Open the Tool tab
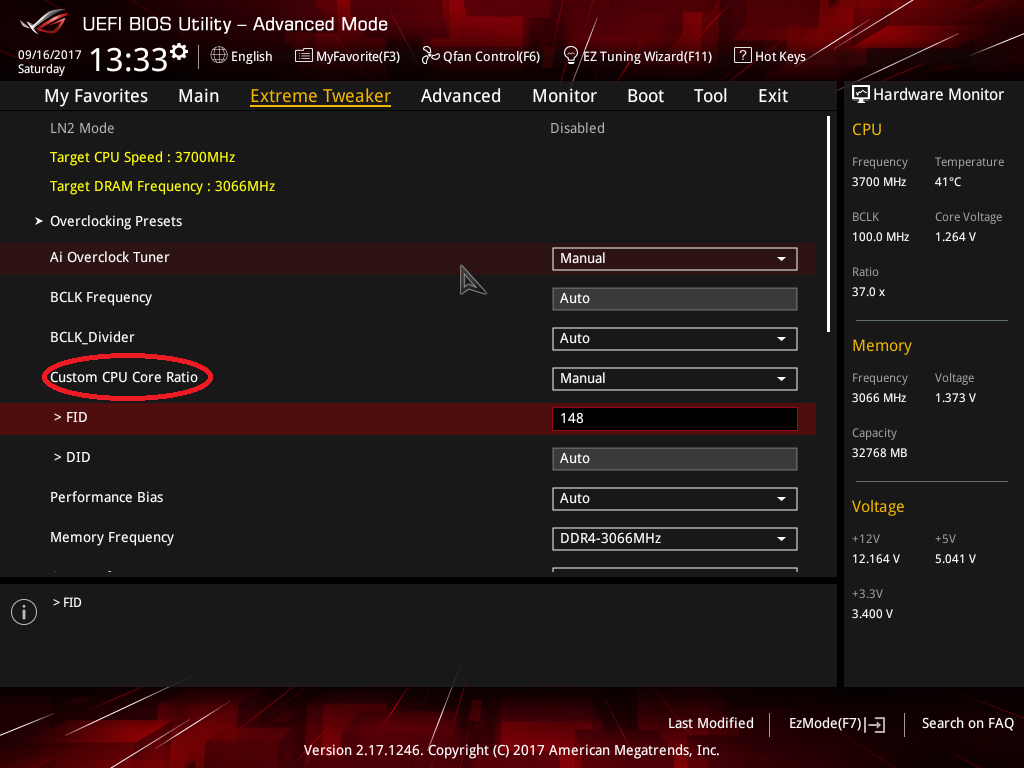 [711, 96]
